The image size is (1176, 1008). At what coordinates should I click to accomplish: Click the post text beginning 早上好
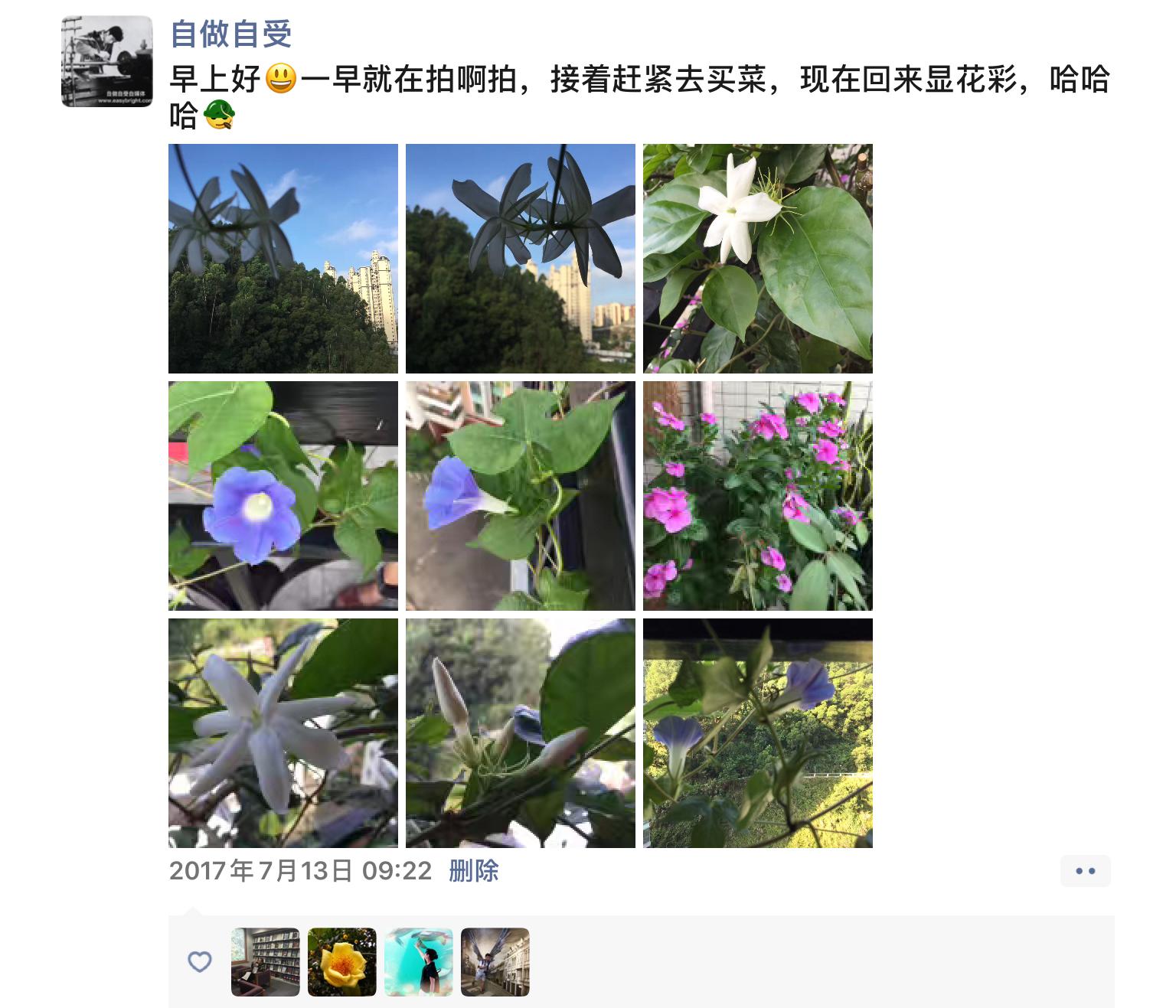pos(640,98)
